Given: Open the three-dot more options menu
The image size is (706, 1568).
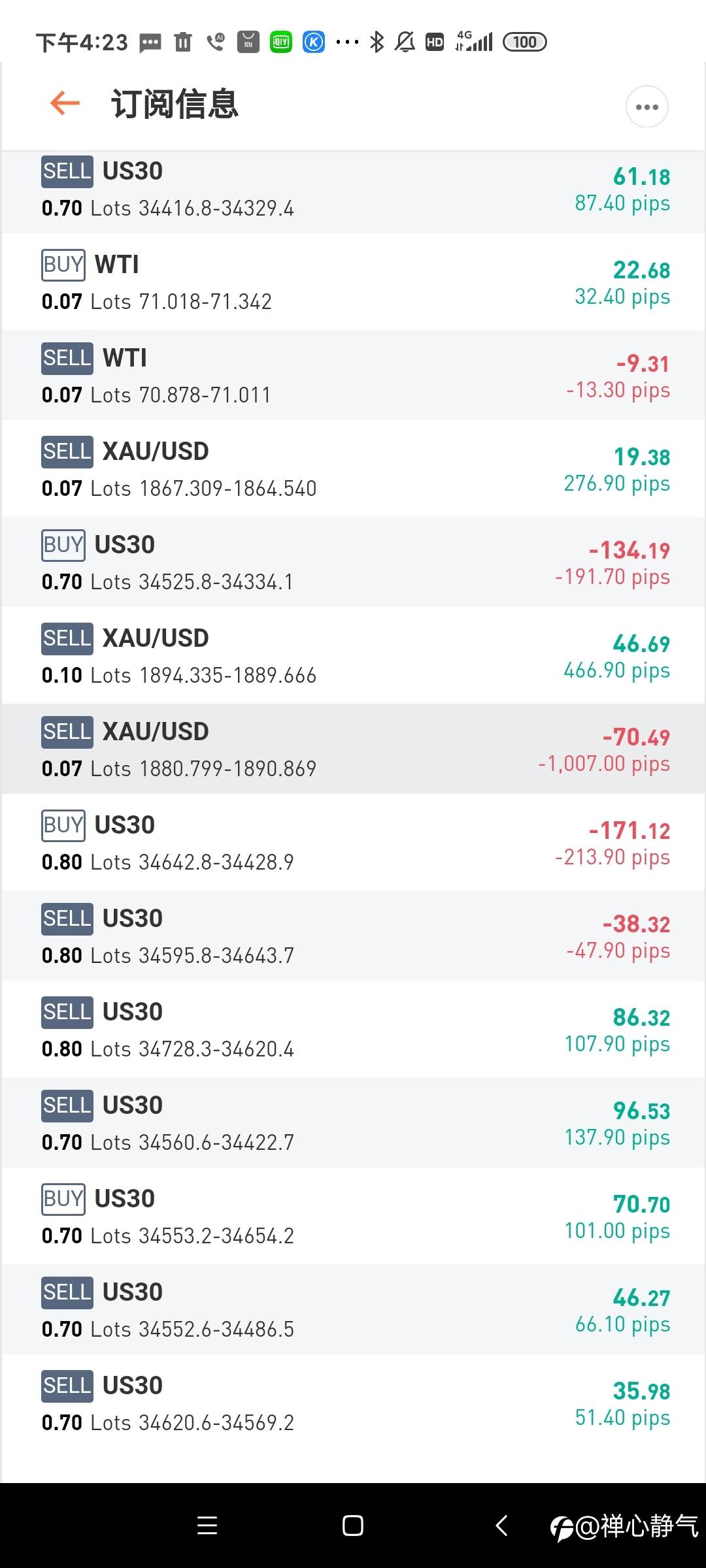Looking at the screenshot, I should [647, 106].
